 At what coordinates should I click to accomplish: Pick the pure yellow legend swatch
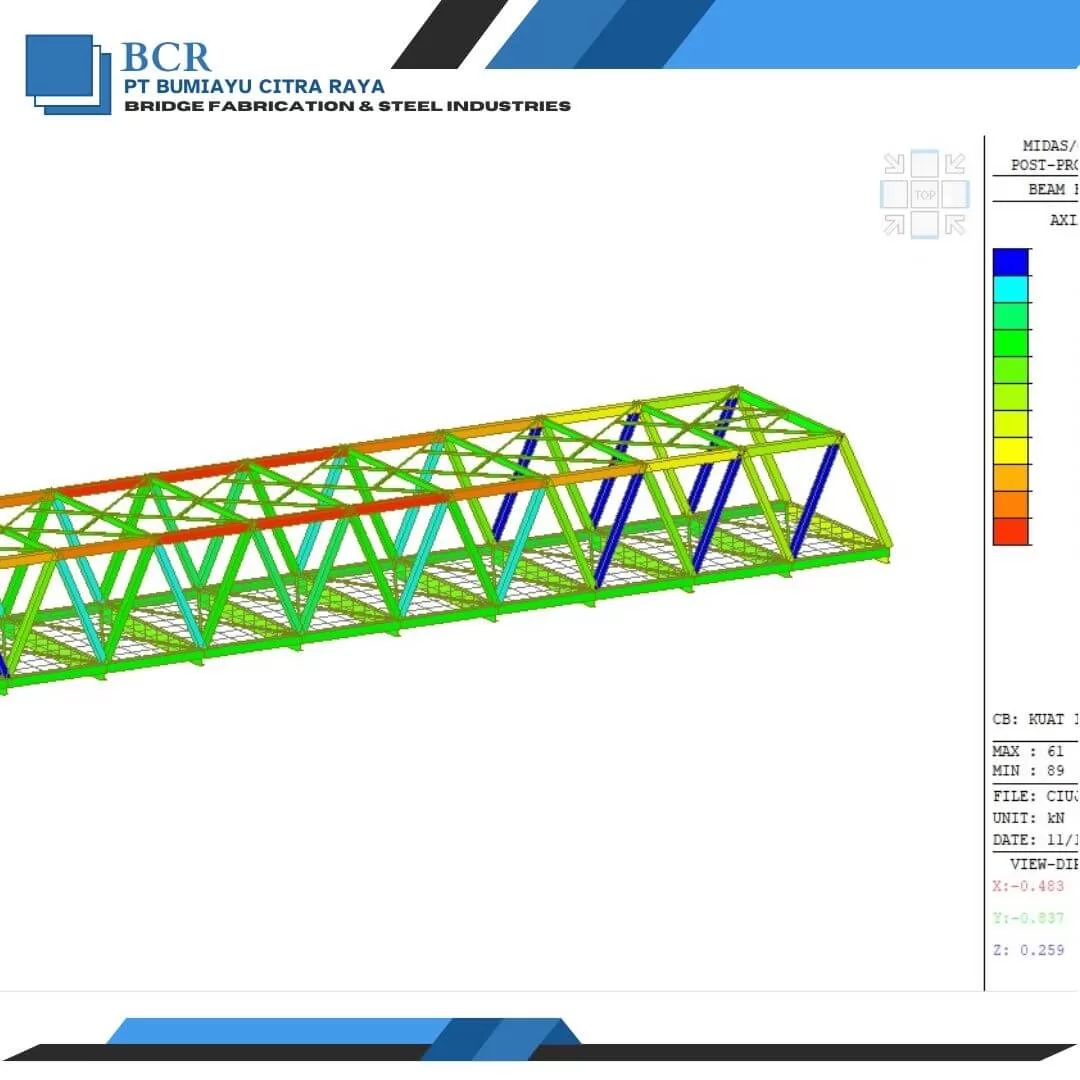1010,451
